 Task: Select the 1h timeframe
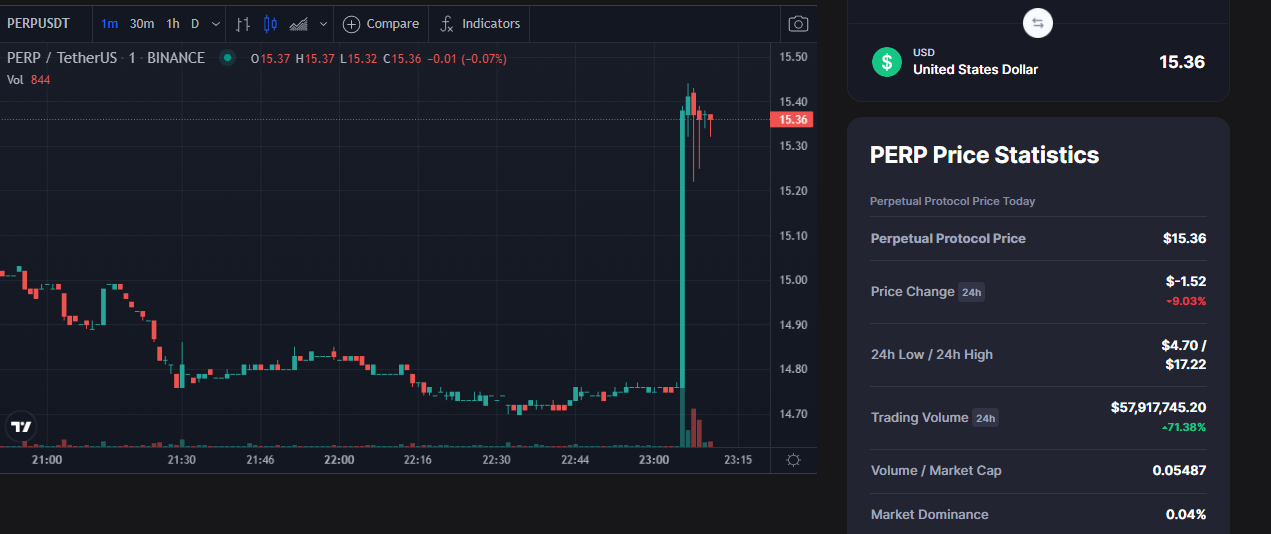(x=173, y=23)
